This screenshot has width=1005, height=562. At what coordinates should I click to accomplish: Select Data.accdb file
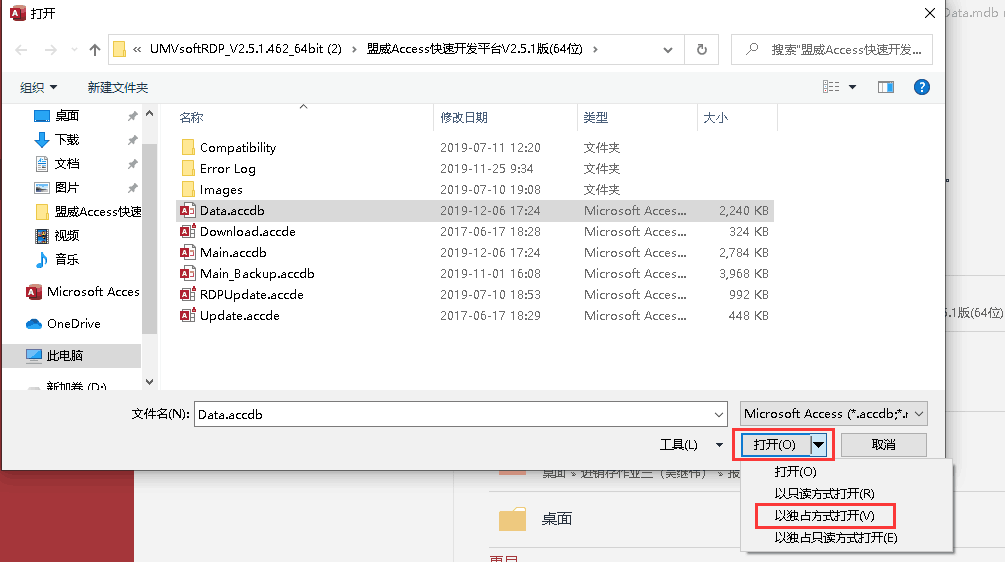474,211
